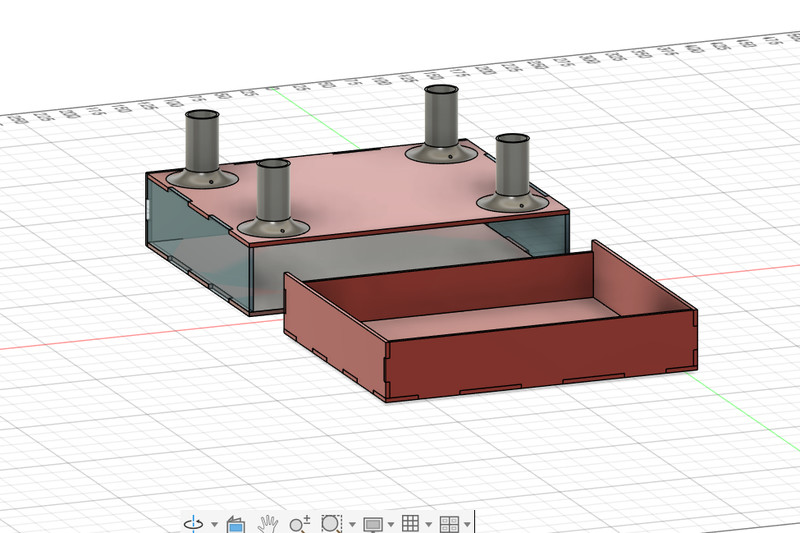Select the Zoom magnifier tool

click(x=299, y=524)
